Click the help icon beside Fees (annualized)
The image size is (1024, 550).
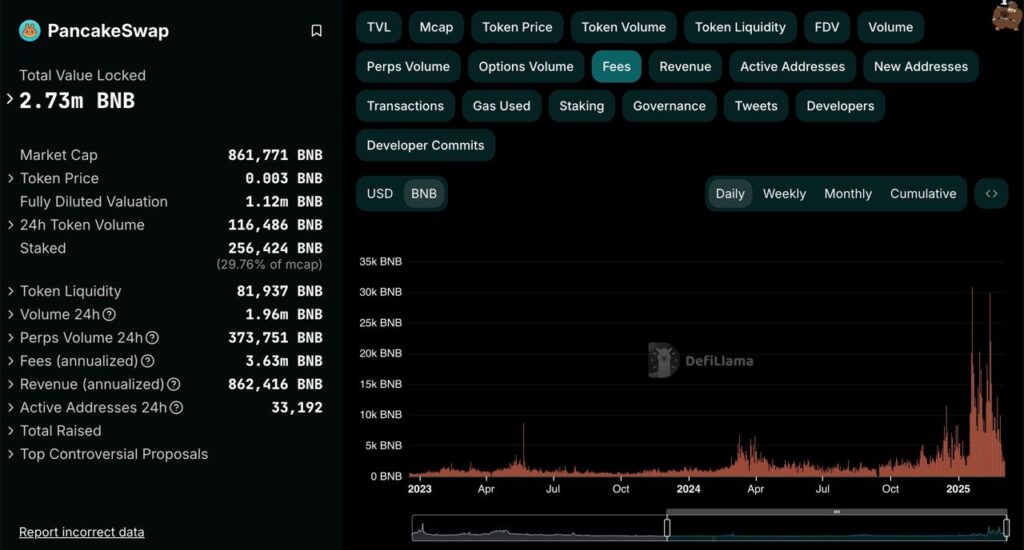[148, 361]
